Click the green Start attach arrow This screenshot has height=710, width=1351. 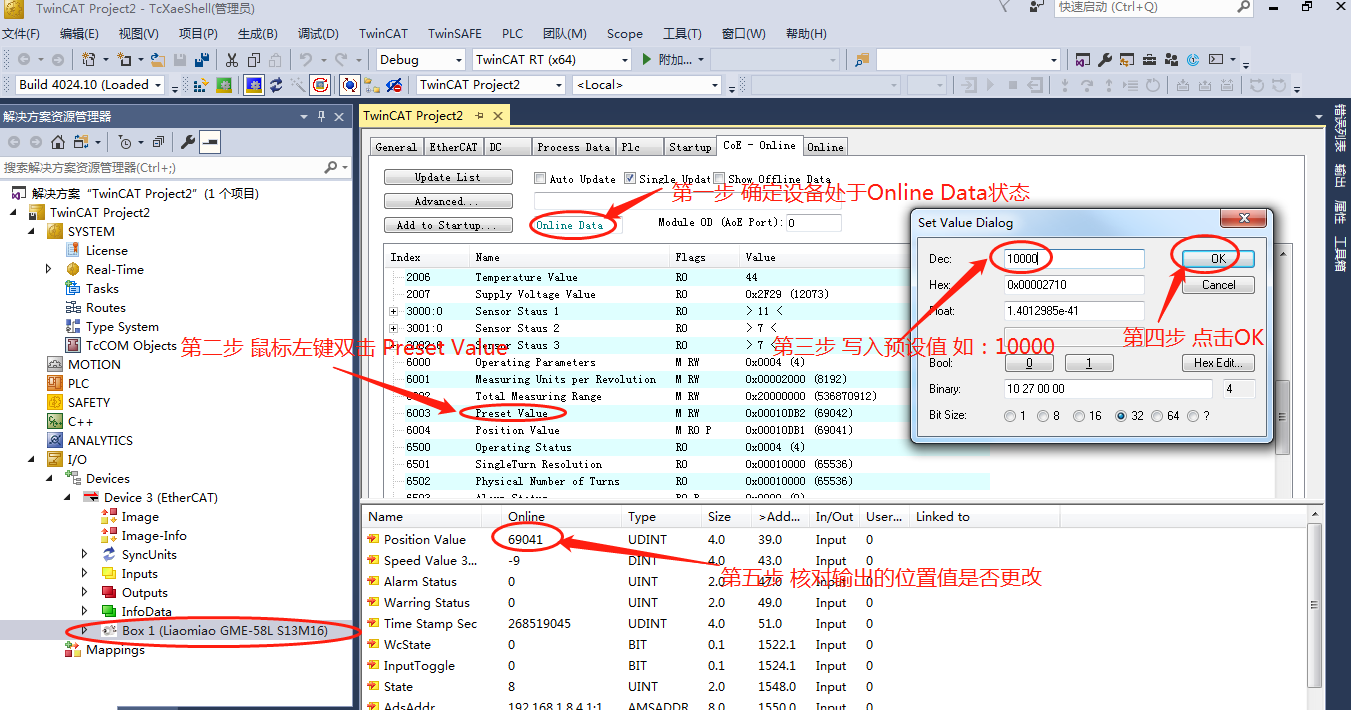(647, 60)
